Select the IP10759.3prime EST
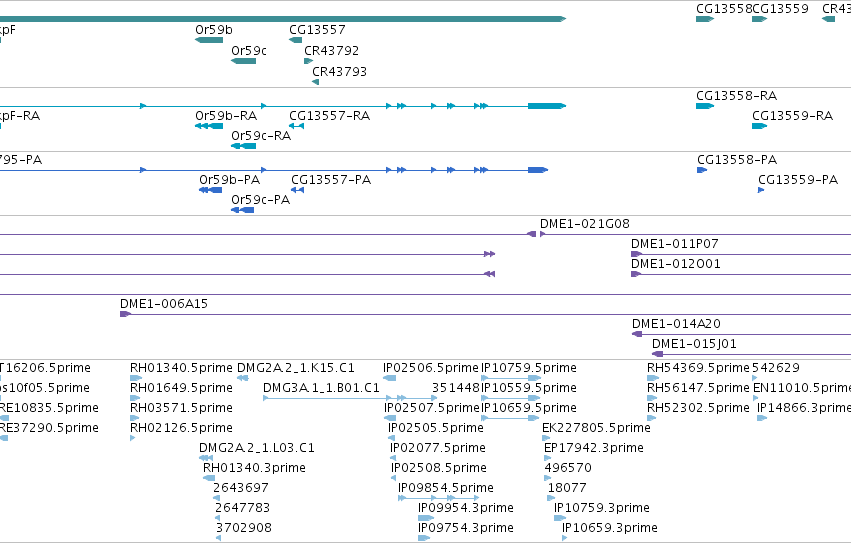Image resolution: width=851 pixels, height=543 pixels. click(560, 518)
